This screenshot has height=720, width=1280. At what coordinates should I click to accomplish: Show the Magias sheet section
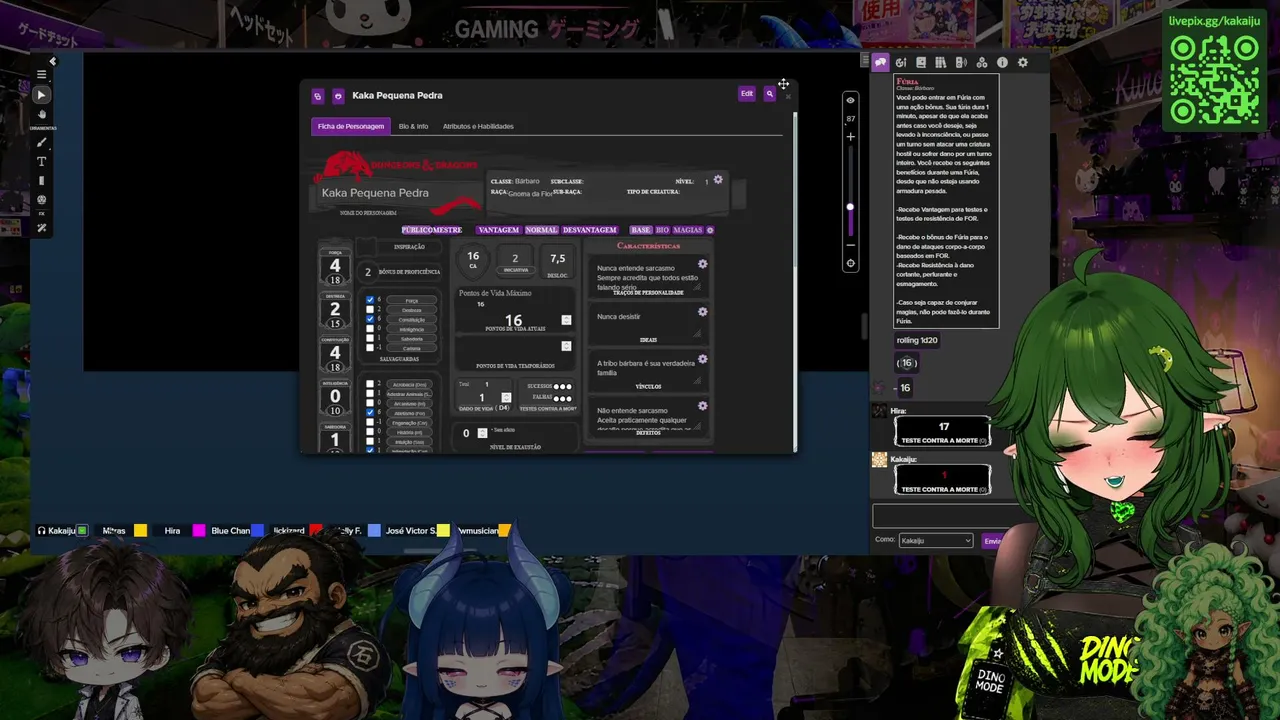click(688, 230)
